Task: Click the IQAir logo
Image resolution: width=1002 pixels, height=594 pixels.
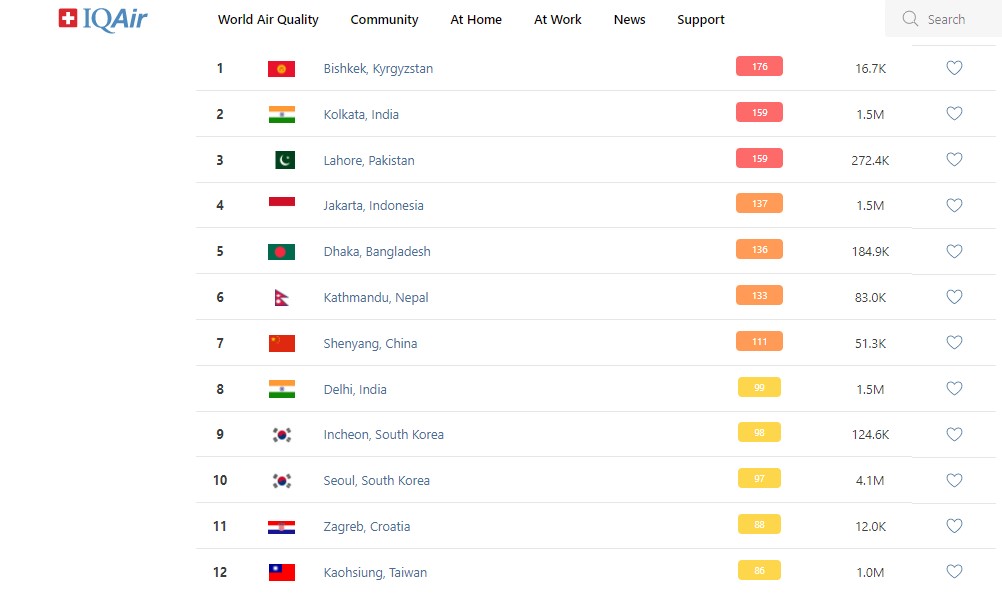Action: tap(103, 19)
